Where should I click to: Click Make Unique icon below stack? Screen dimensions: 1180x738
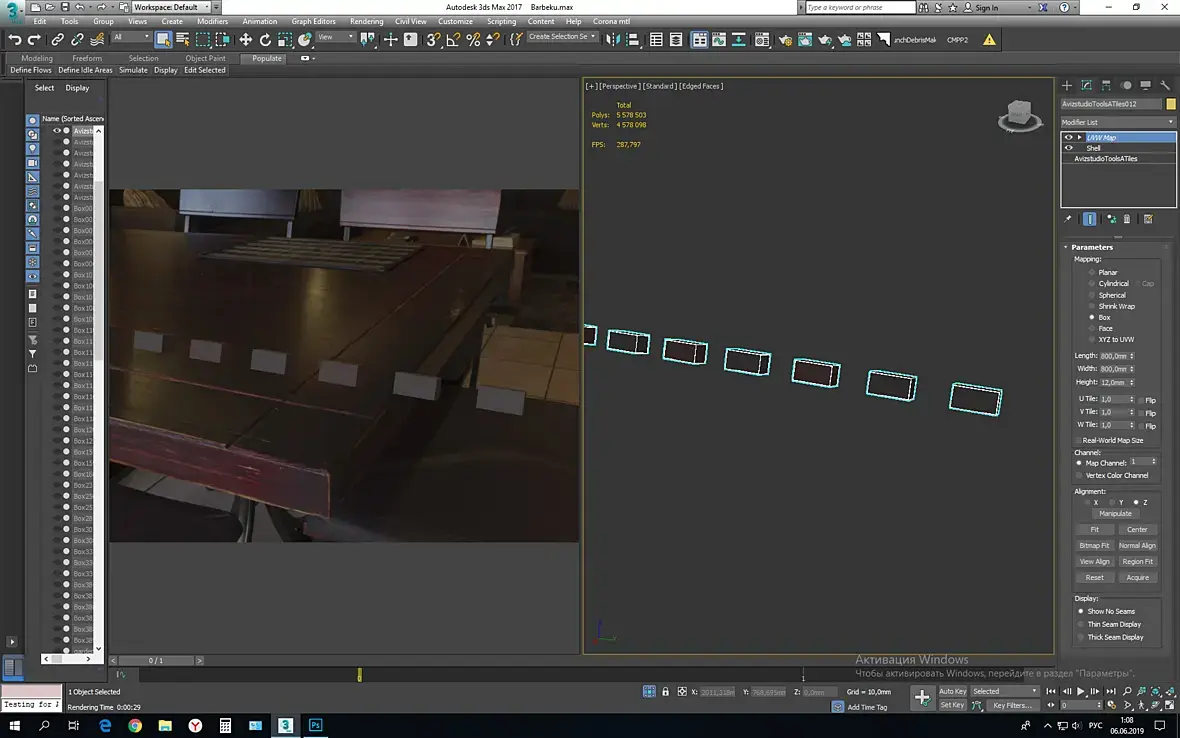point(1111,219)
